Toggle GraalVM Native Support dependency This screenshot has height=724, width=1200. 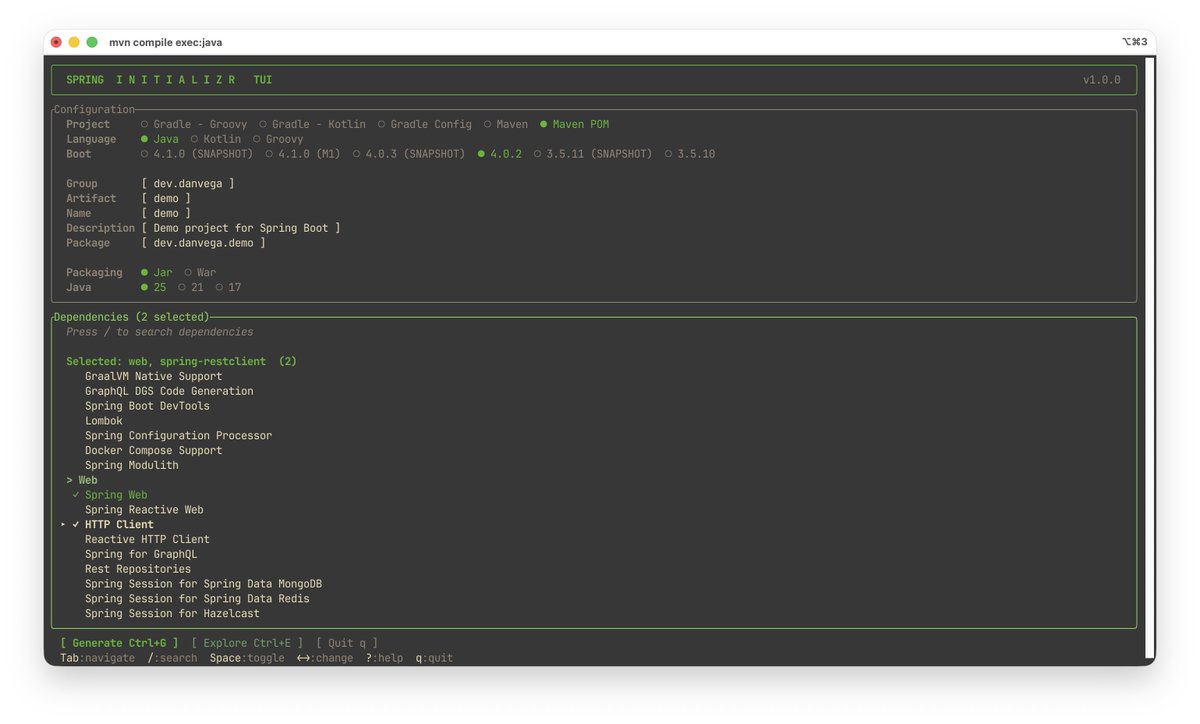coord(154,376)
